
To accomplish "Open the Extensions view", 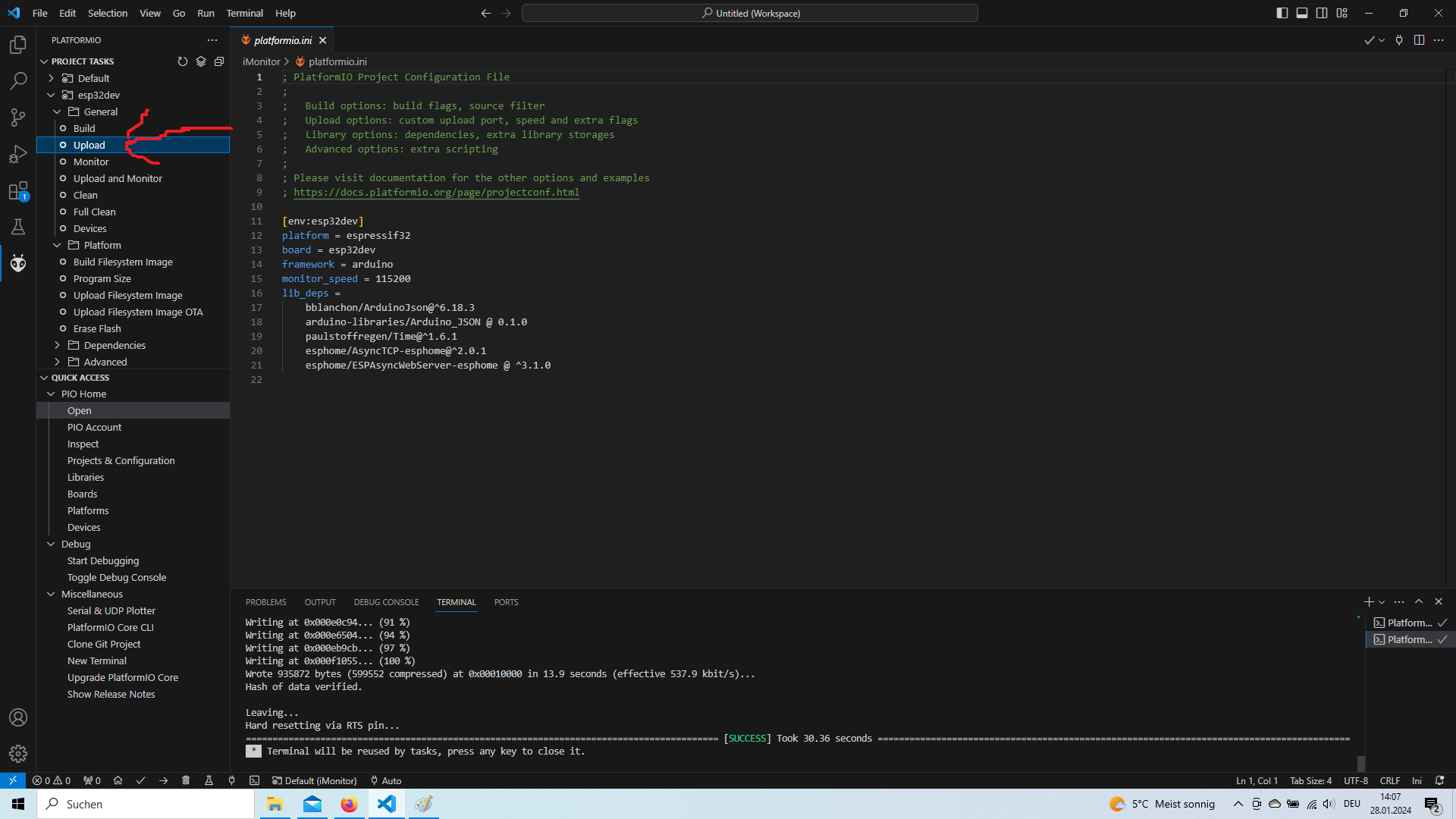I will (x=18, y=191).
